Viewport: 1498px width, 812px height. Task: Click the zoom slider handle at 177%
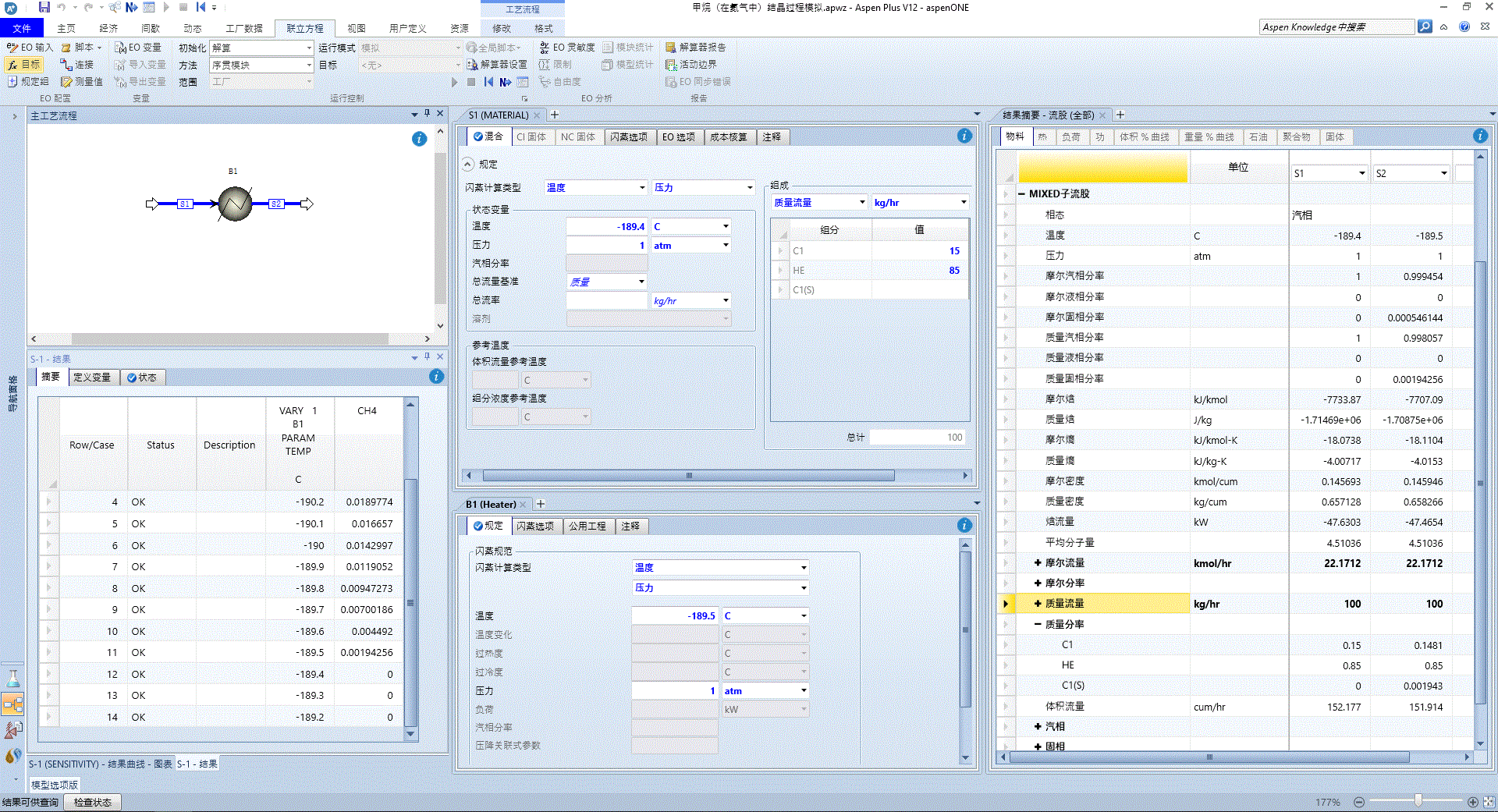tap(1418, 800)
